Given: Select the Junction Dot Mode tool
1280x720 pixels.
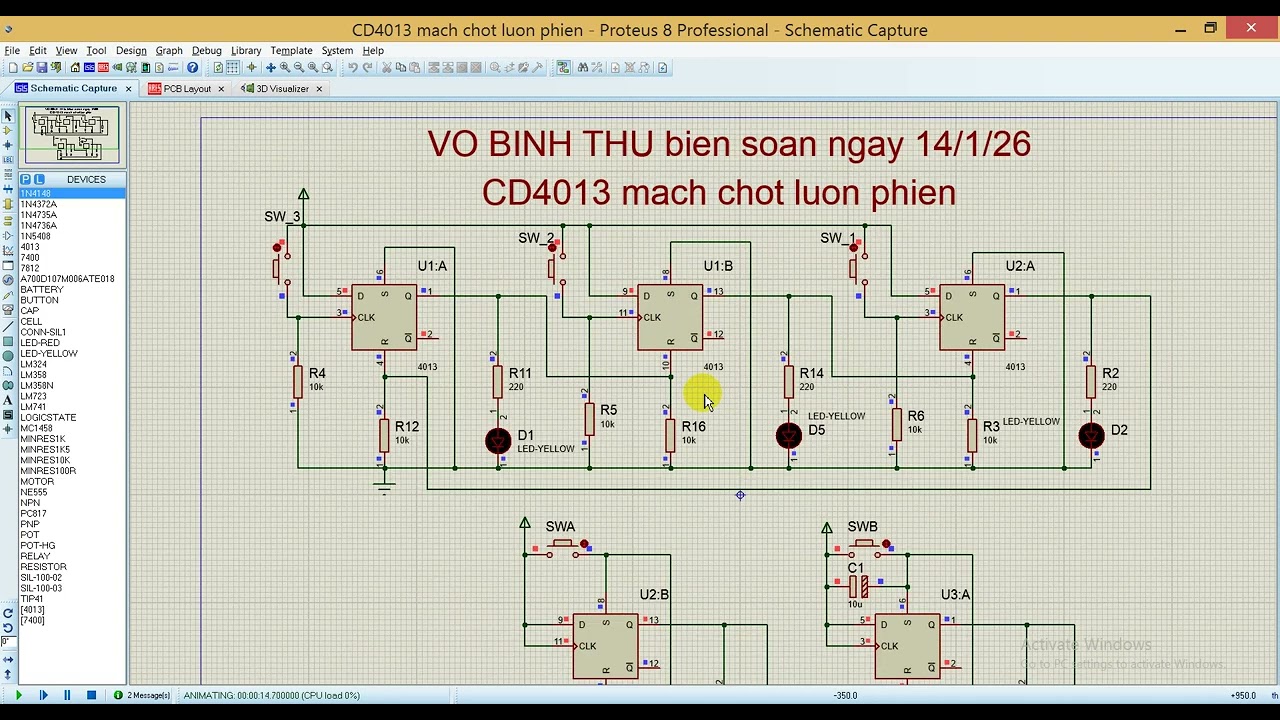Looking at the screenshot, I should click(x=8, y=144).
